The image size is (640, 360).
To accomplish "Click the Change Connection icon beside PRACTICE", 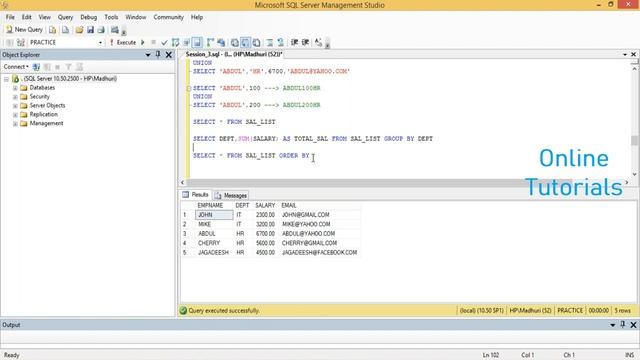I will pos(21,42).
